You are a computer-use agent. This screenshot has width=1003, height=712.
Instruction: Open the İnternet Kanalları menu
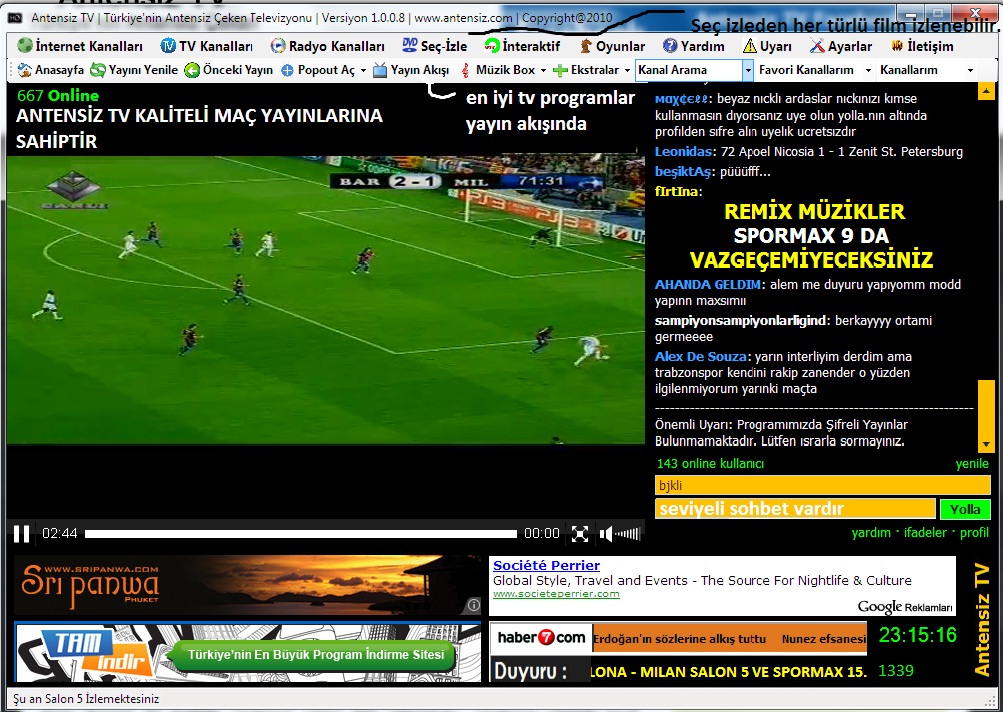click(81, 46)
